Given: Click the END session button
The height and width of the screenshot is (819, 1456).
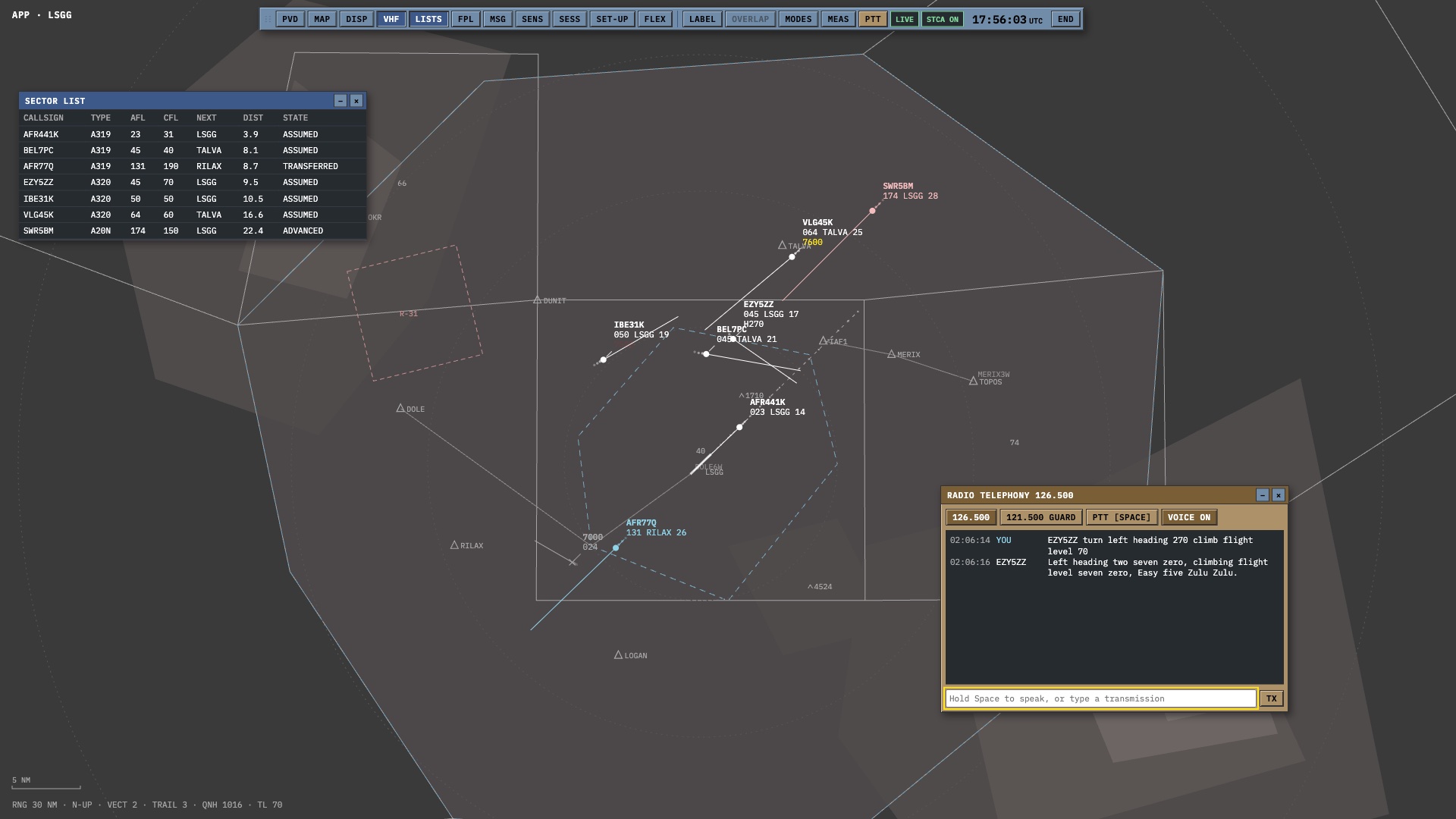Looking at the screenshot, I should coord(1065,19).
